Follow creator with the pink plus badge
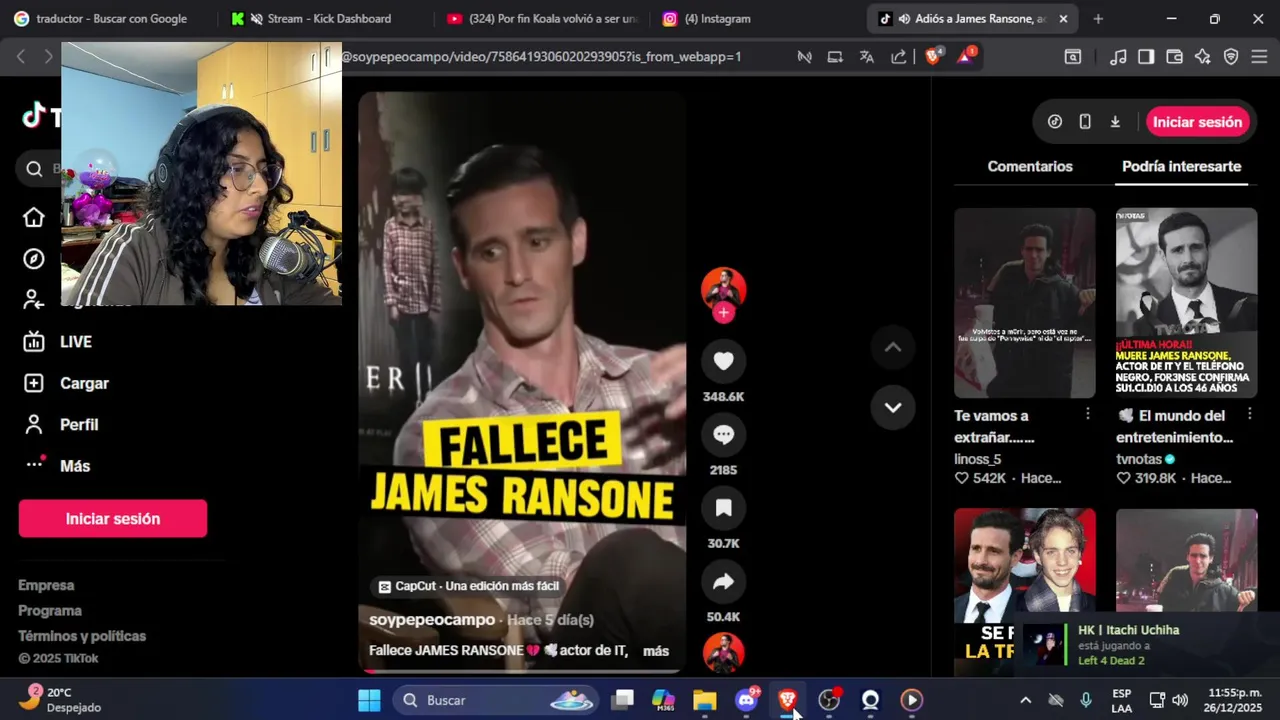 (723, 313)
